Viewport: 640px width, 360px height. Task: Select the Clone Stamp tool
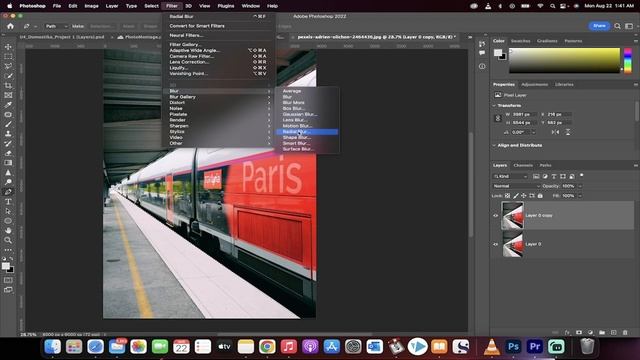pos(8,134)
